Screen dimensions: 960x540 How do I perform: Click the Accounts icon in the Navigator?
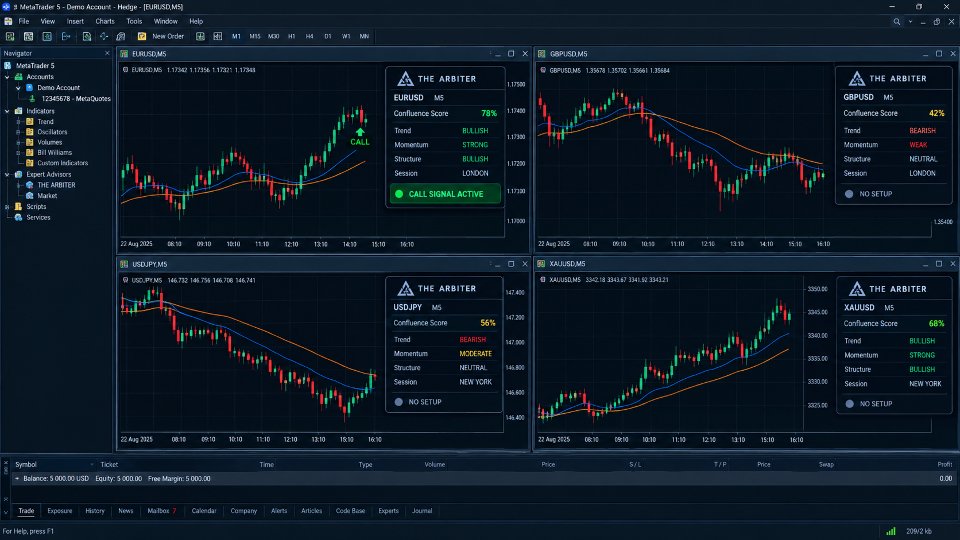pyautogui.click(x=18, y=77)
